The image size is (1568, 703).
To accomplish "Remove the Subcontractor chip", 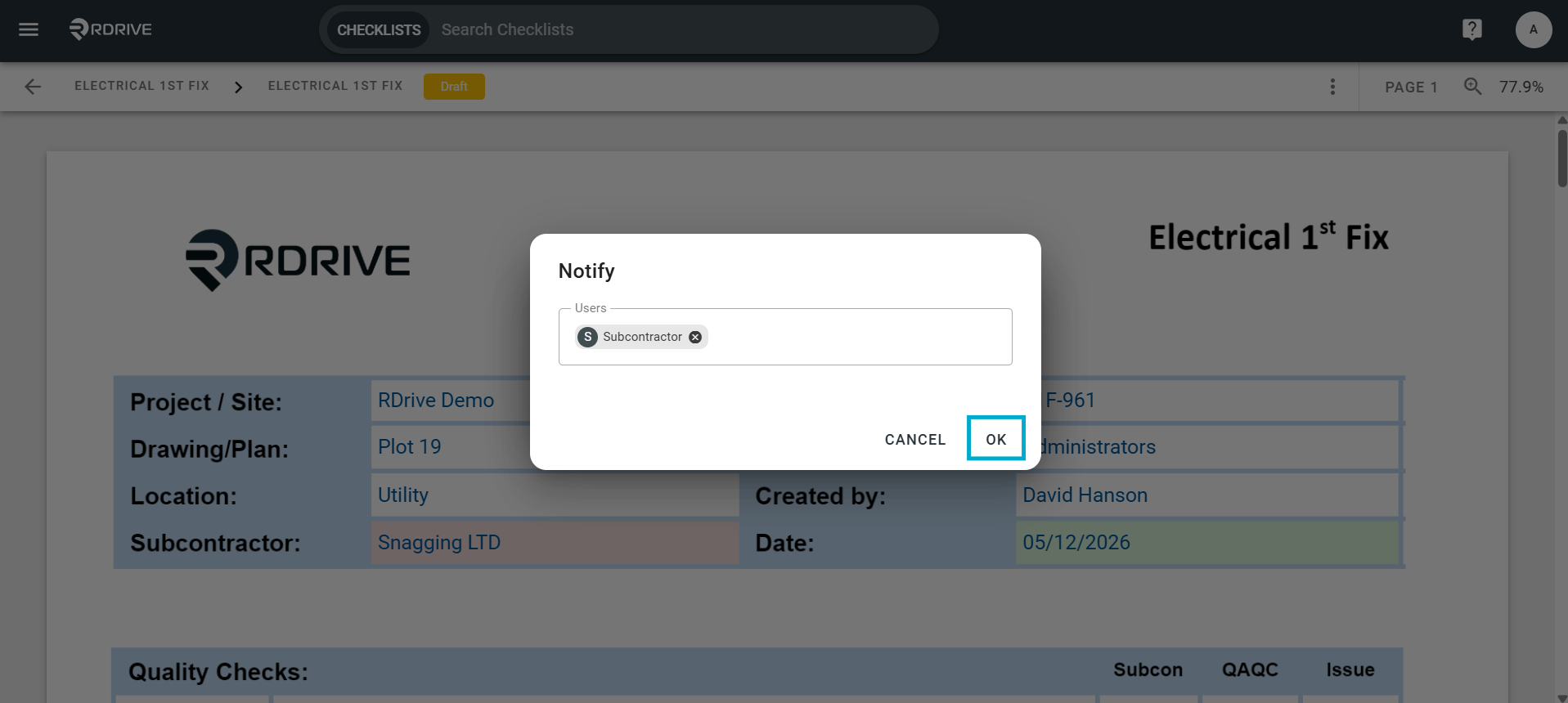I will click(x=695, y=337).
